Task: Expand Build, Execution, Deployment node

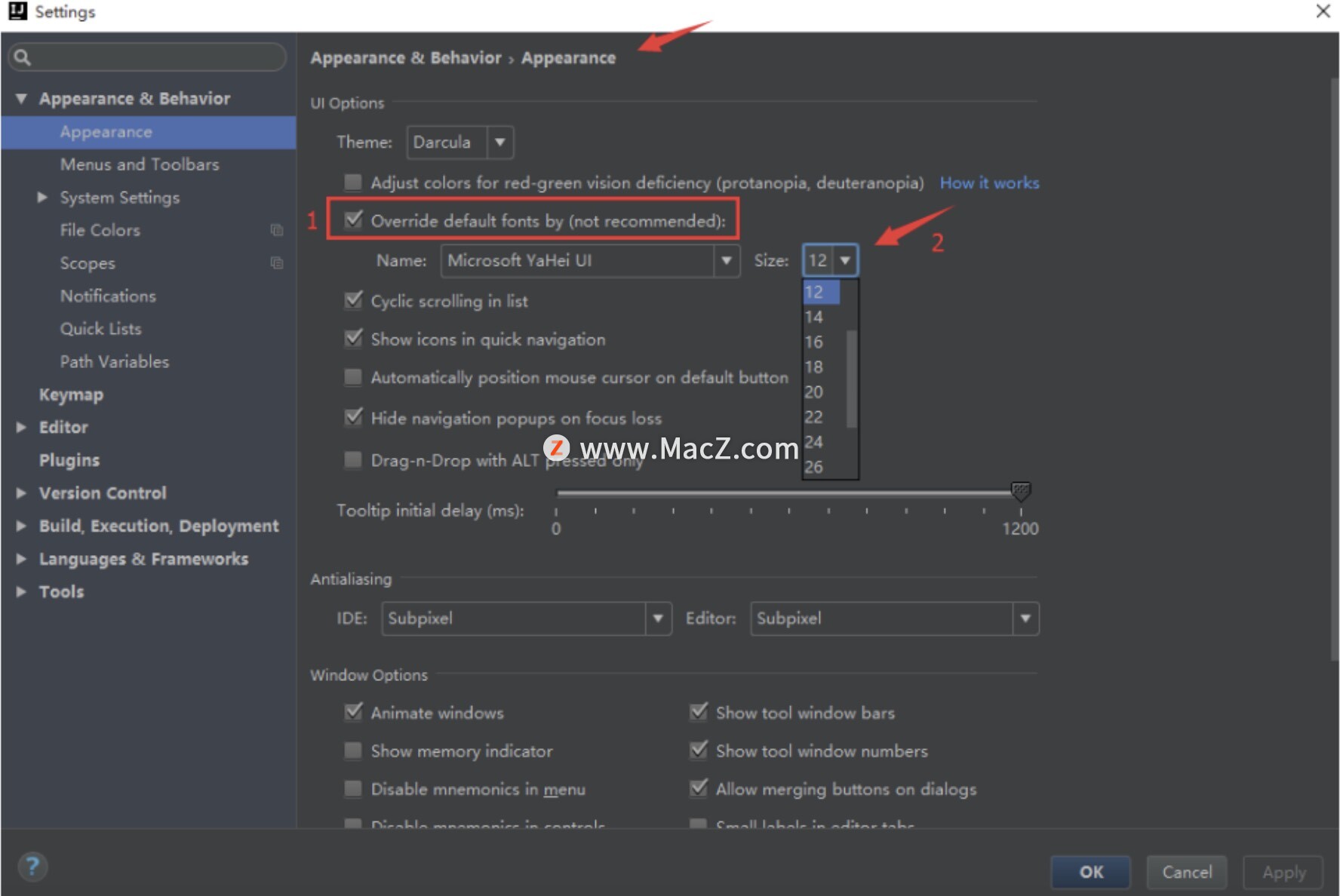Action: point(21,526)
